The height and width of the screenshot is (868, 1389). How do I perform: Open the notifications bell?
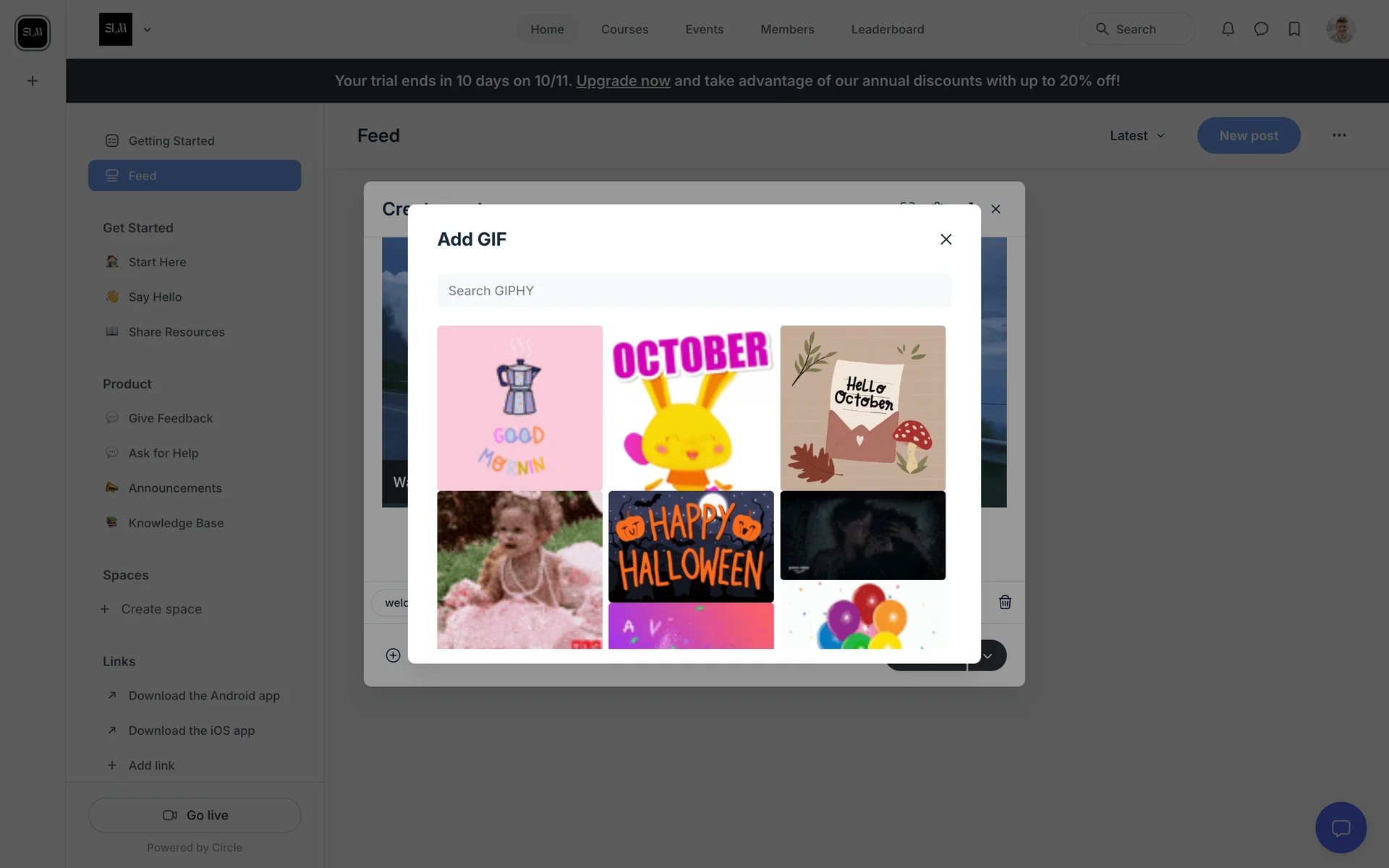[x=1228, y=29]
